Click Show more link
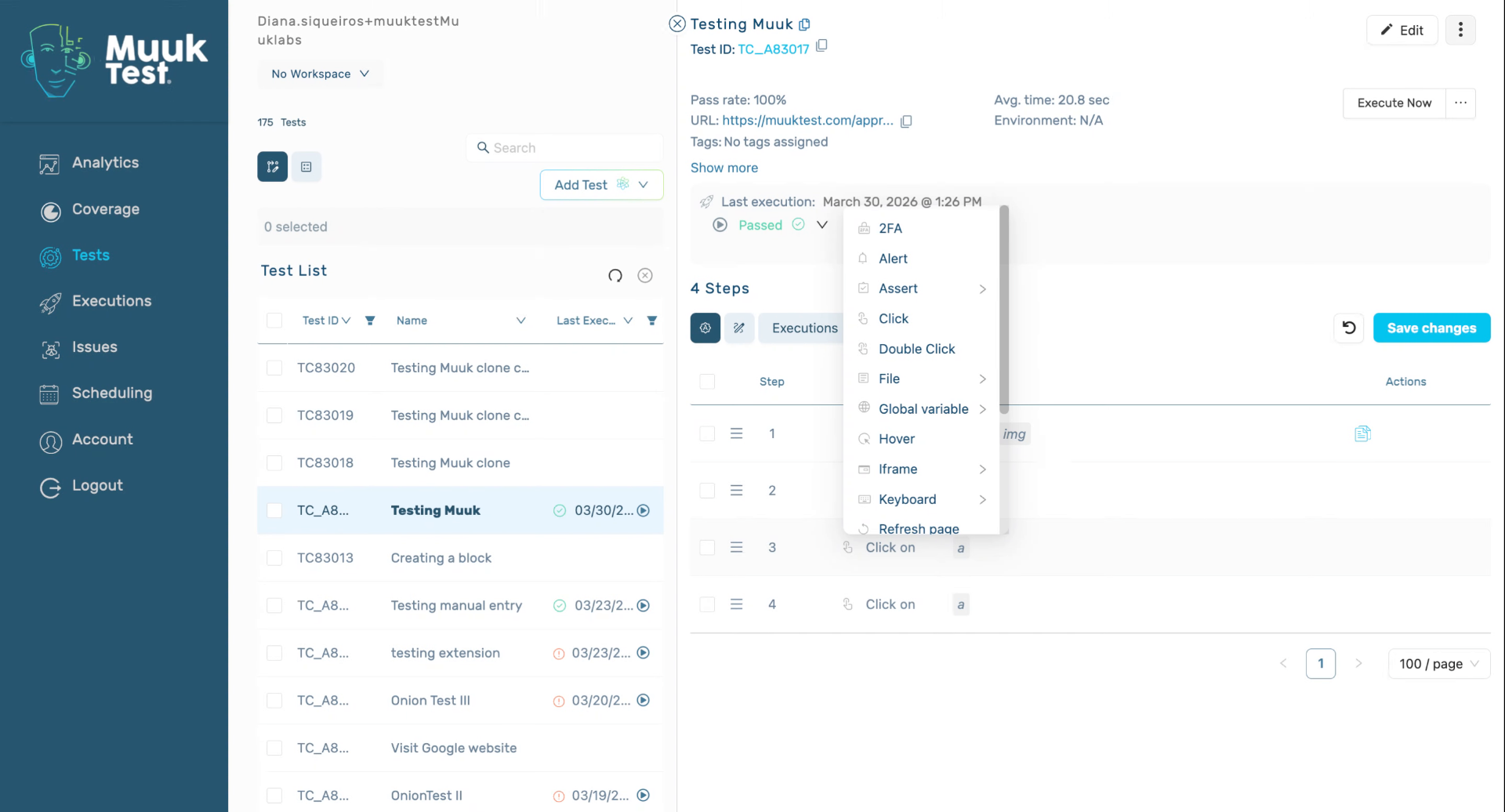Screen dimensions: 1505x812 [x=724, y=168]
